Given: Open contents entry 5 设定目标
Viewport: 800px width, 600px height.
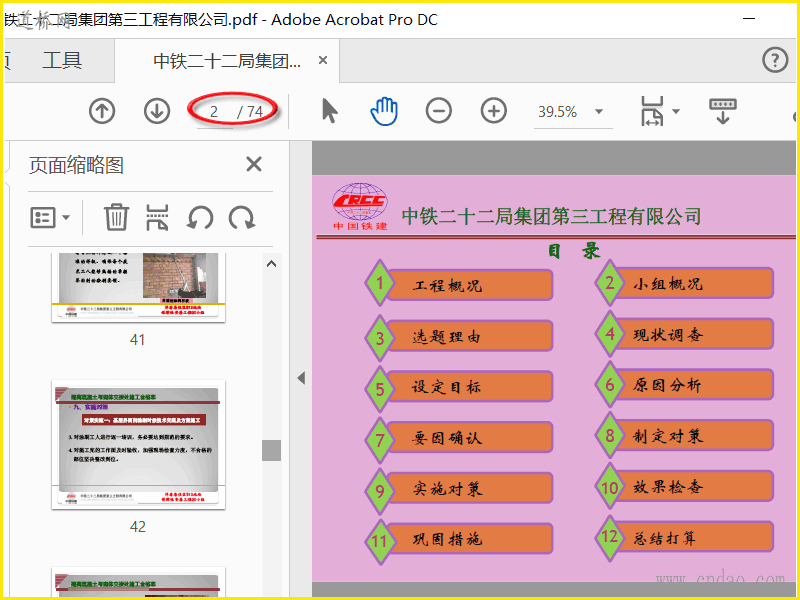Looking at the screenshot, I should coord(459,388).
